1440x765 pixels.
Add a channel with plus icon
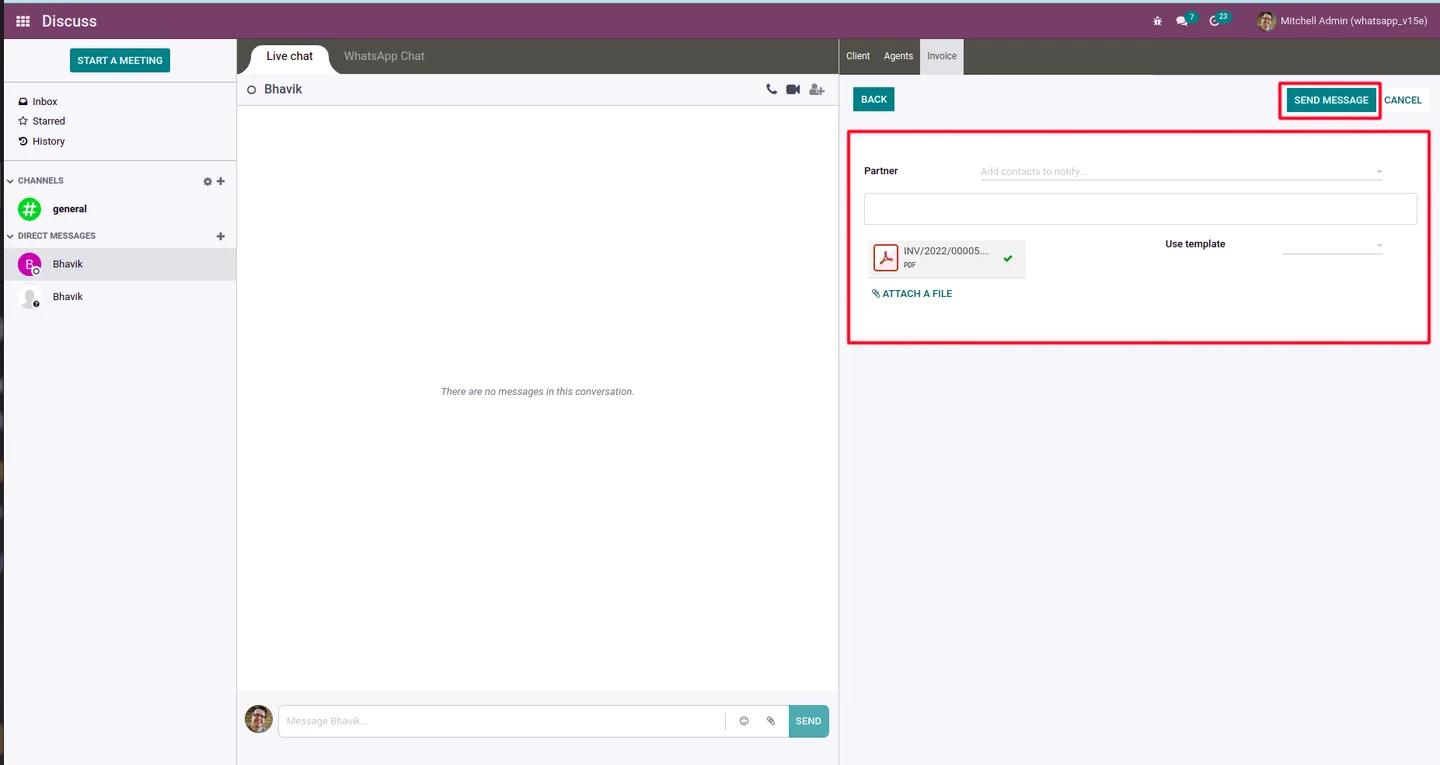click(x=221, y=182)
